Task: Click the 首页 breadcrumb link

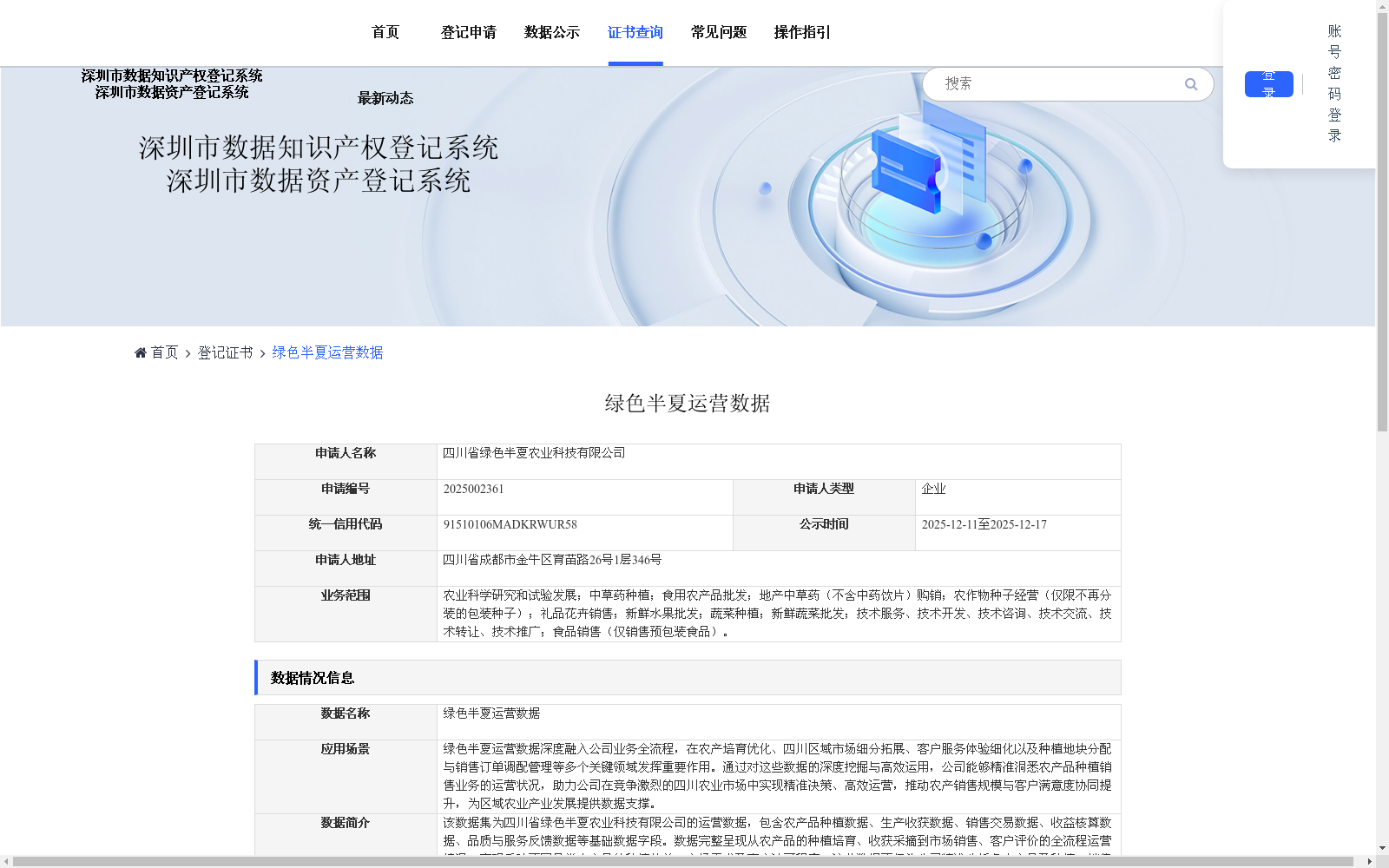Action: tap(164, 352)
